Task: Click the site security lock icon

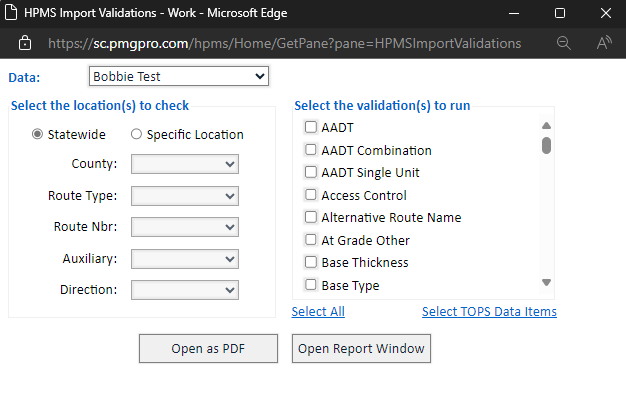Action: (x=25, y=44)
